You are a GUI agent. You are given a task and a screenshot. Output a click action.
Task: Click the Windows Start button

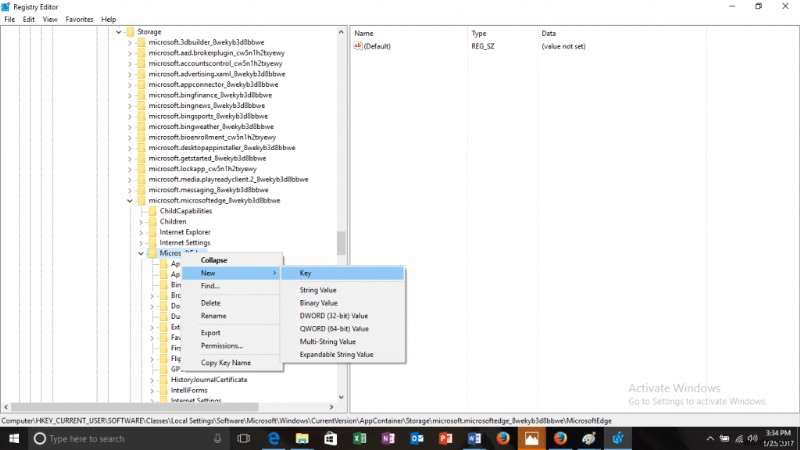tap(14, 438)
